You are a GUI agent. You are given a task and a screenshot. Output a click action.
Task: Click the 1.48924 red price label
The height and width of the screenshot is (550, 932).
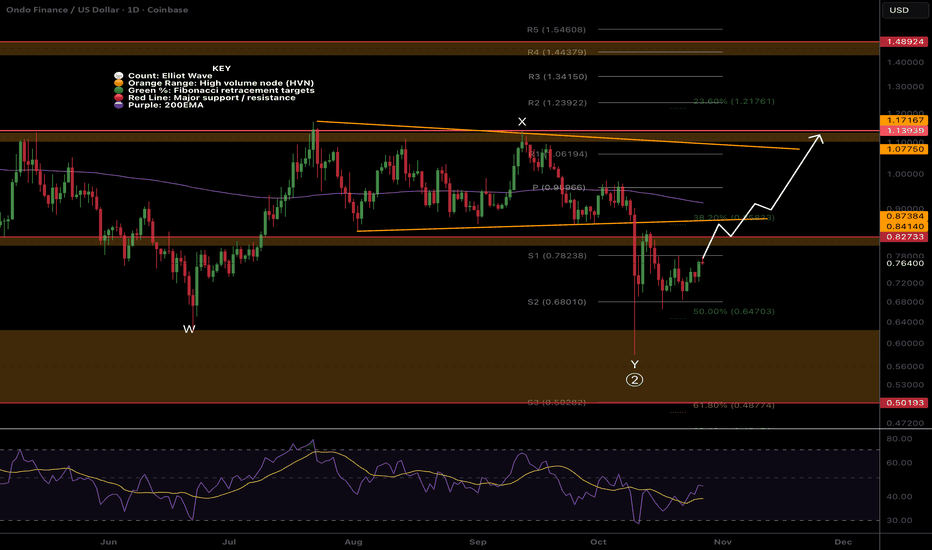pyautogui.click(x=905, y=43)
